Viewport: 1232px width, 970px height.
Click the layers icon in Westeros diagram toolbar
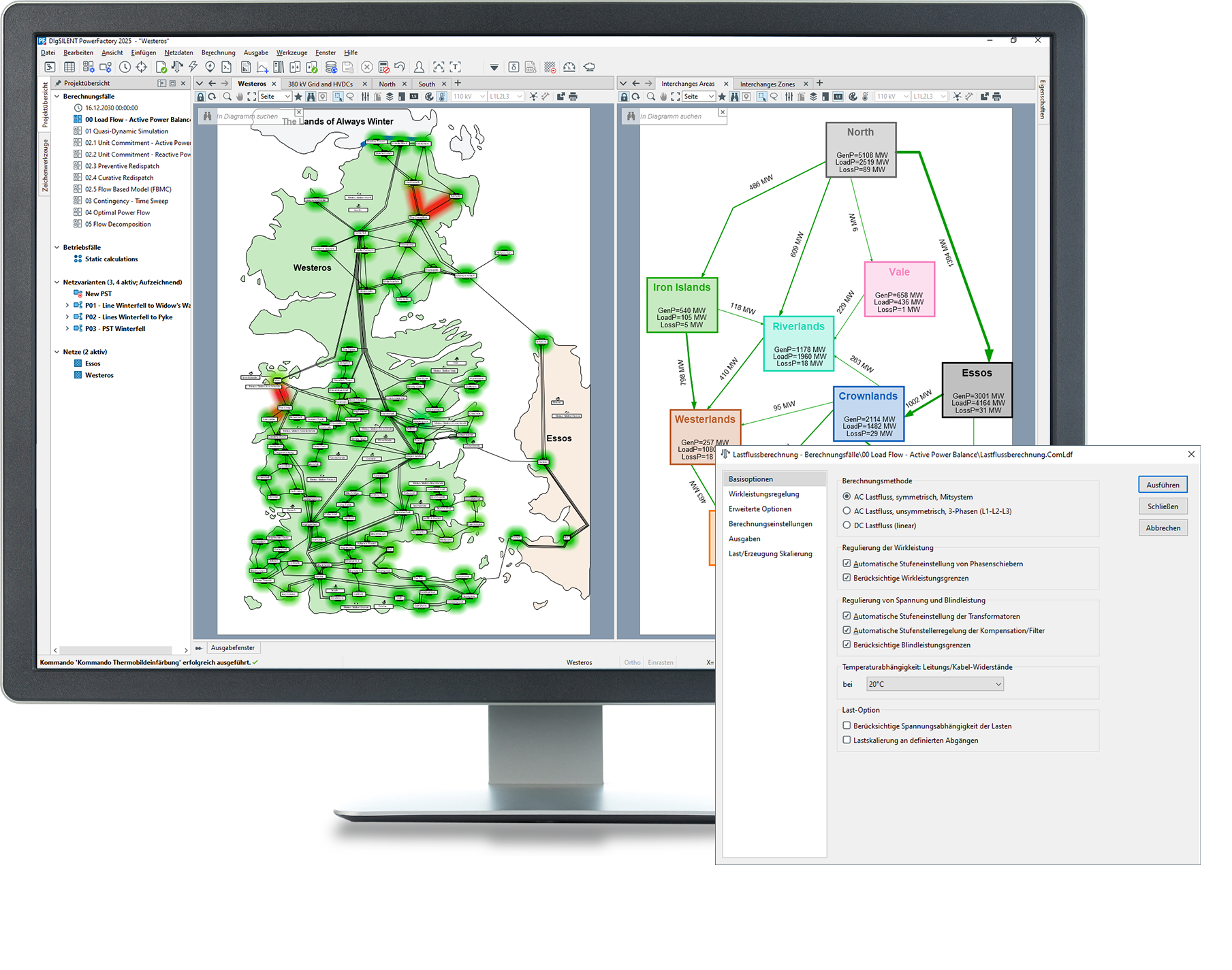(x=390, y=97)
